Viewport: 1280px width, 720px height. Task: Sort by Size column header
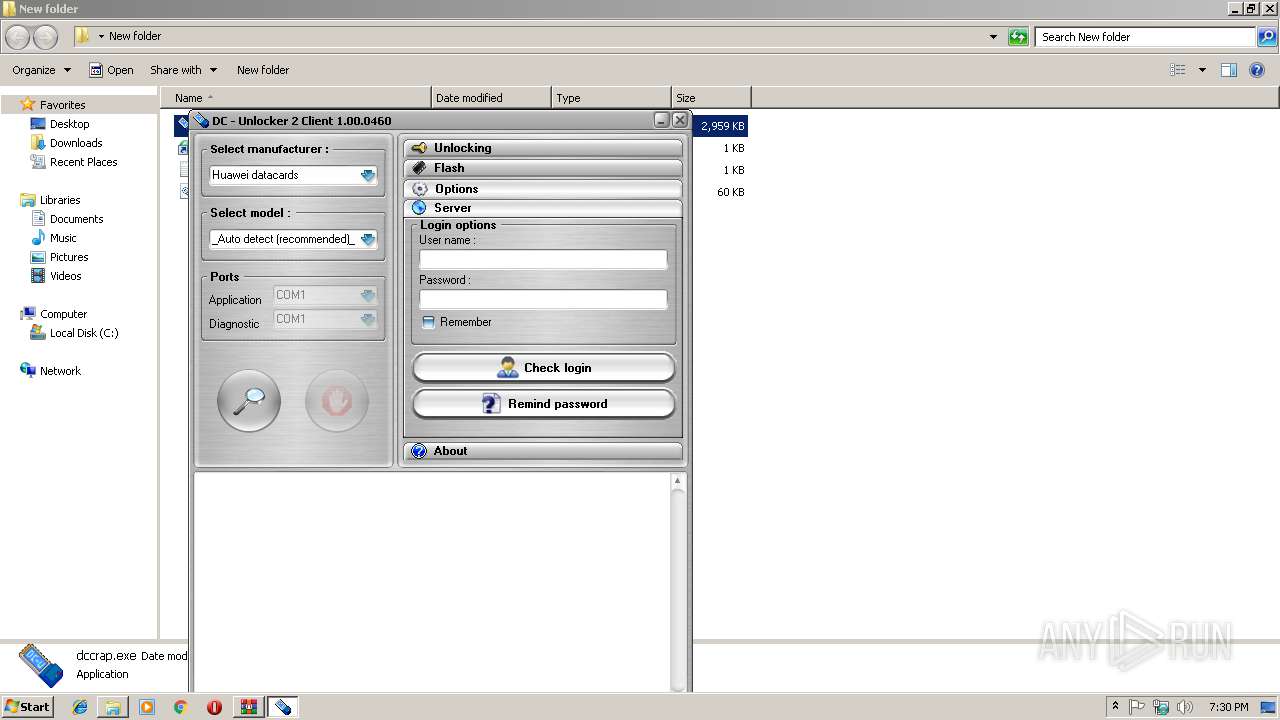click(711, 98)
